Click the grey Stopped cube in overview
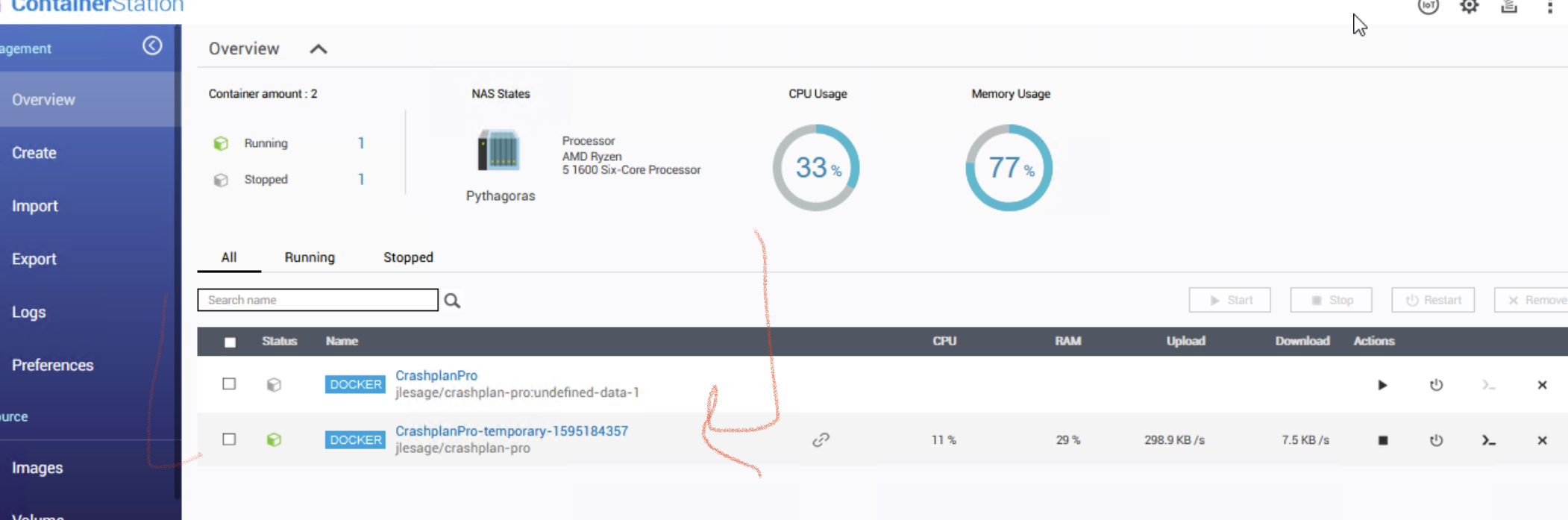Image resolution: width=1568 pixels, height=520 pixels. 221,180
